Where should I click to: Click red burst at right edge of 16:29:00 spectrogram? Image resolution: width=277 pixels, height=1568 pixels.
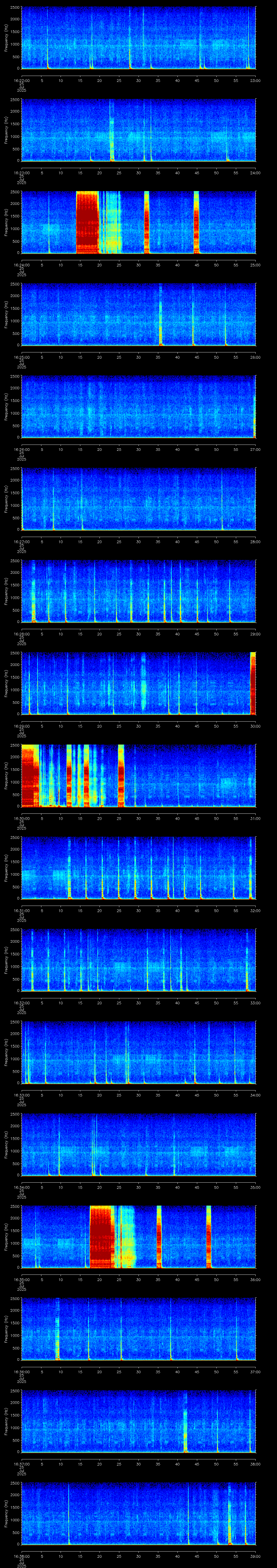click(x=253, y=683)
